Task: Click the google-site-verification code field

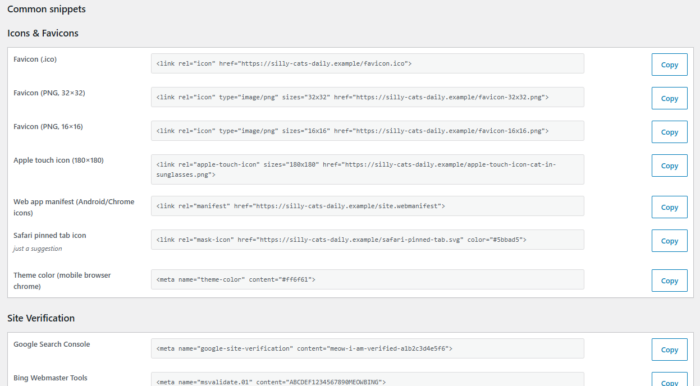Action: 367,349
